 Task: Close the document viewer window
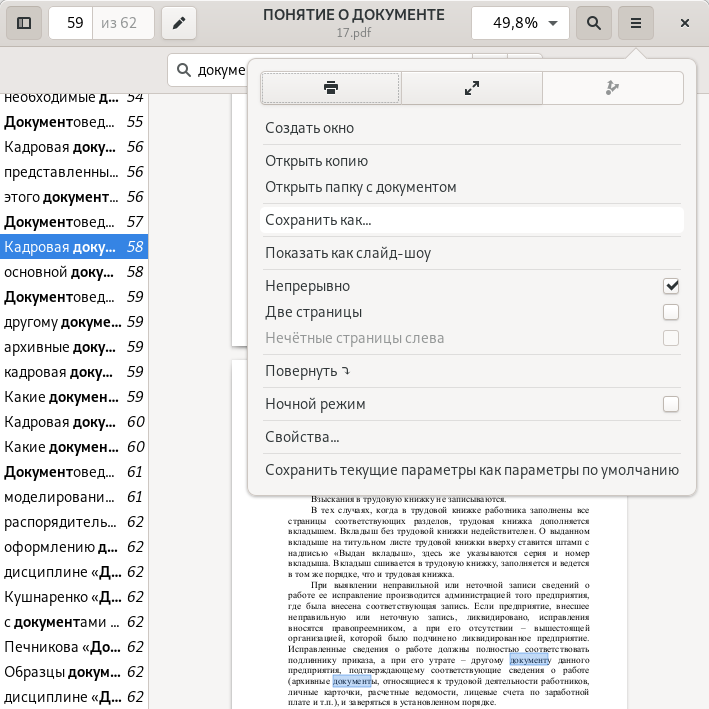685,22
